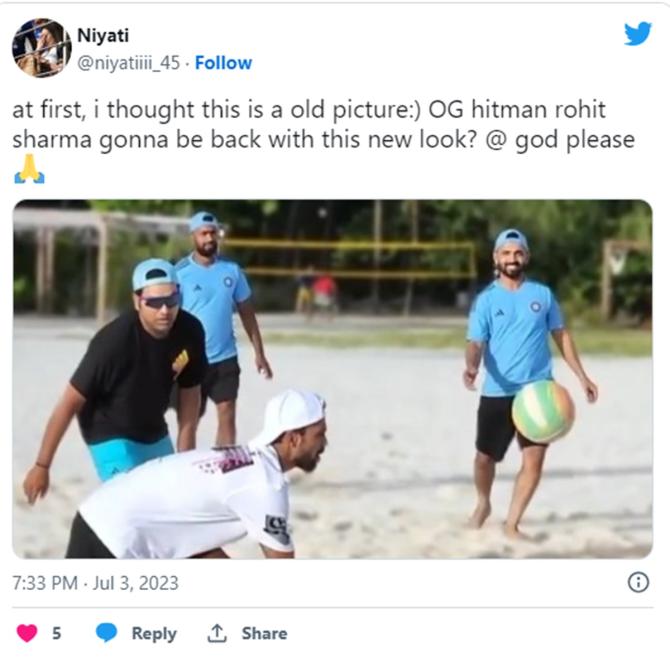Click the reply speech bubble icon
The image size is (670, 657).
(x=106, y=633)
